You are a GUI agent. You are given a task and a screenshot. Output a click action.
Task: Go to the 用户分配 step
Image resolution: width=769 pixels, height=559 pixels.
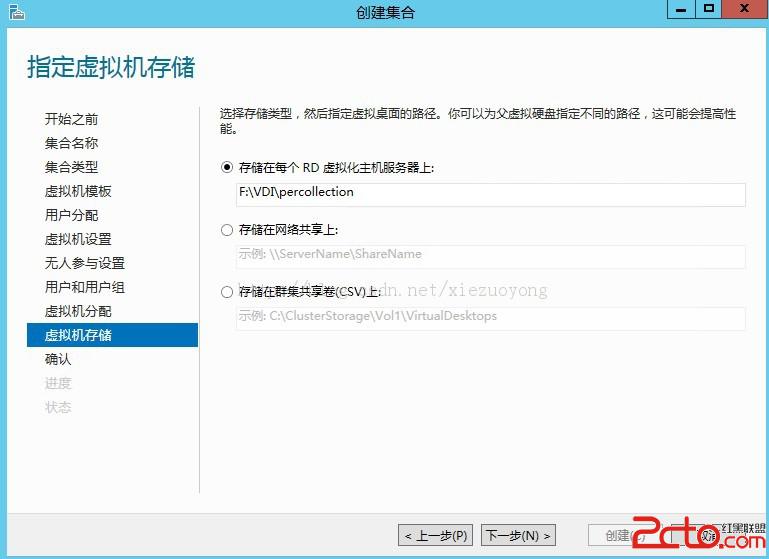(71, 215)
